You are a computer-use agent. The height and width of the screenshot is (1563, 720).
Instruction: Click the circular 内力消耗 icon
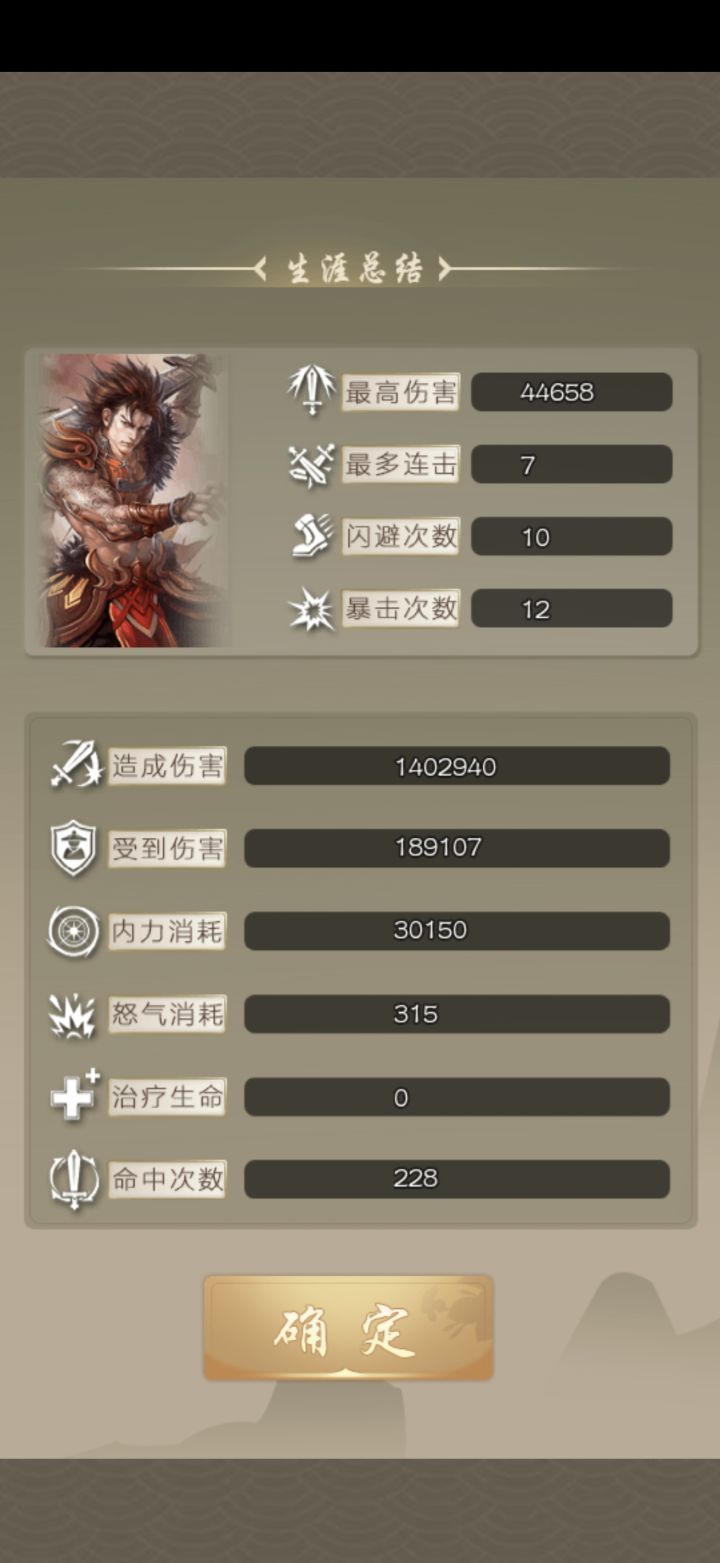[x=74, y=932]
